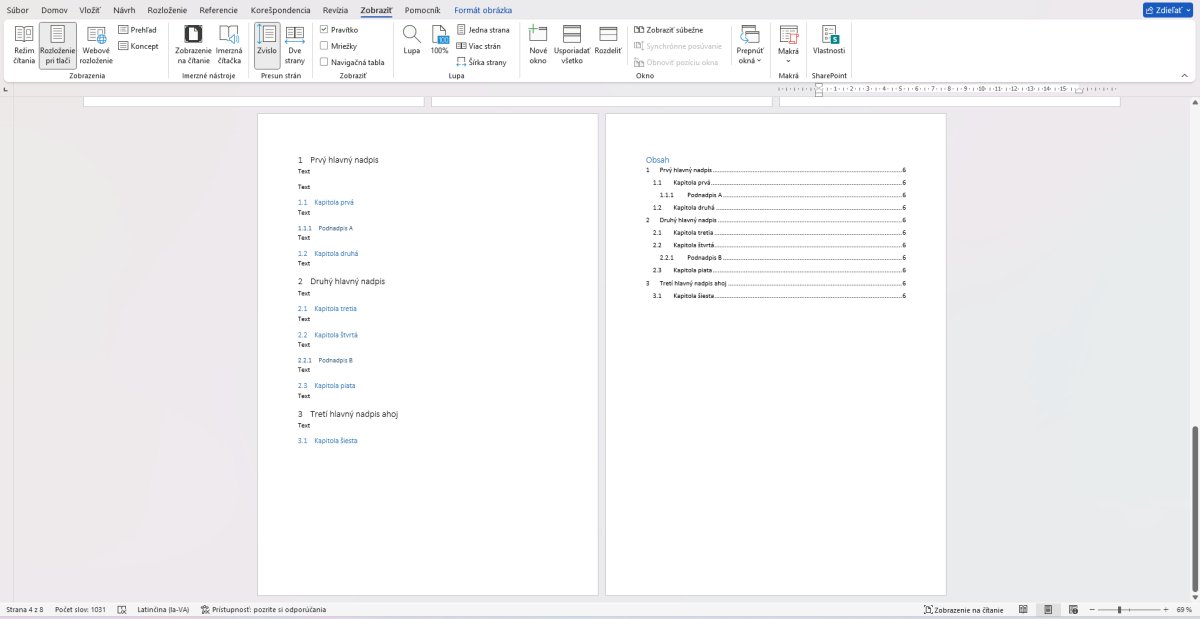Select Zvislo page movement
Viewport: 1200px width, 619px height.
(267, 46)
